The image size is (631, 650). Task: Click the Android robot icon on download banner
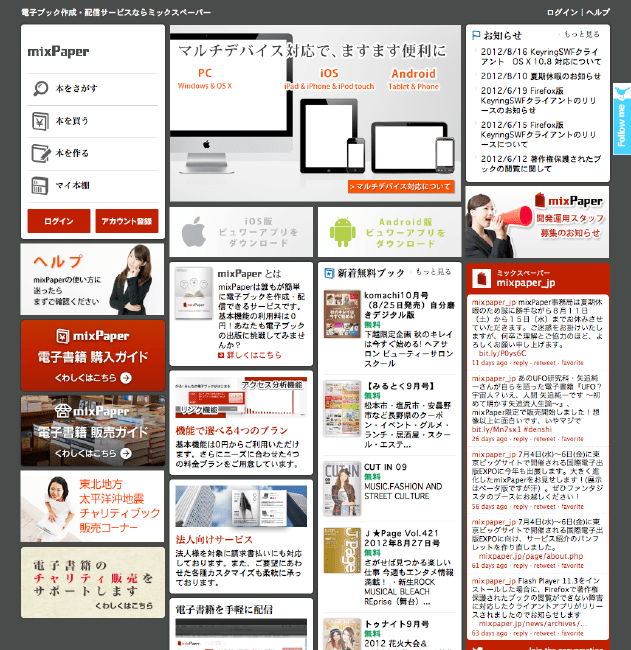(x=342, y=232)
